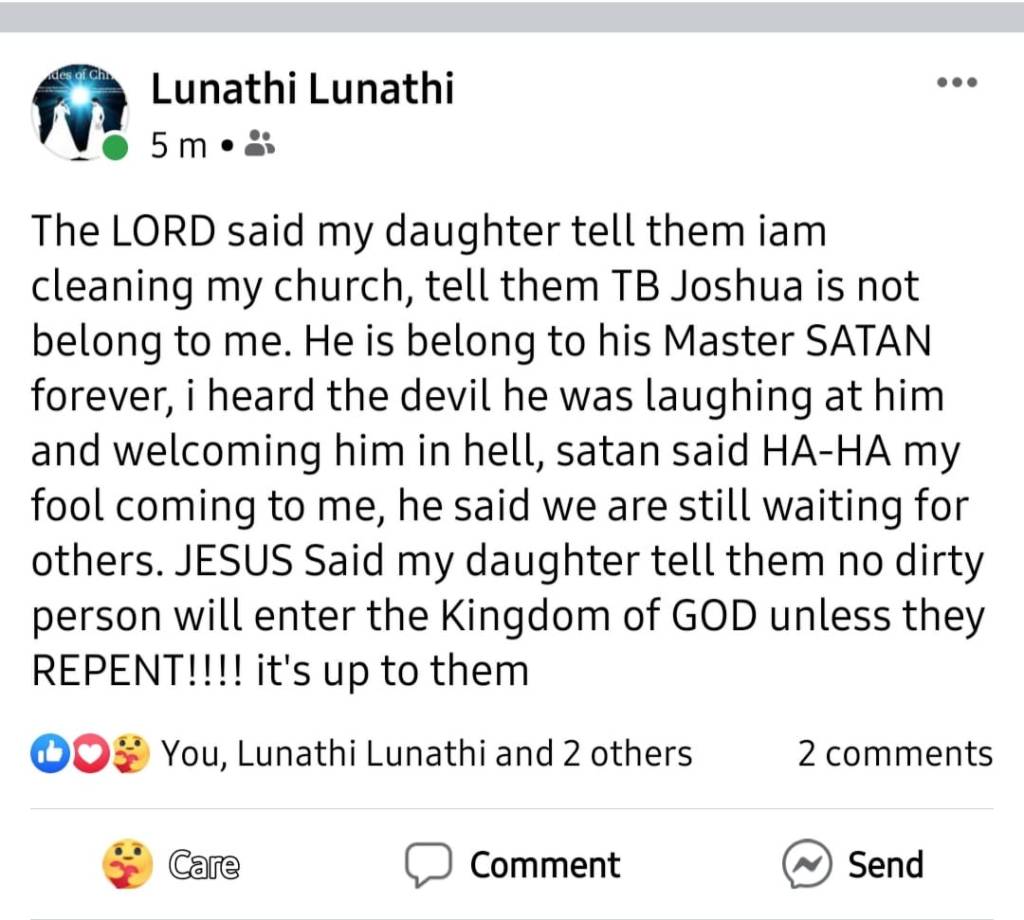View who reacted: 'You, Lunathi Lunathi and 2 others'
Viewport: 1024px width, 920px height.
(x=427, y=753)
